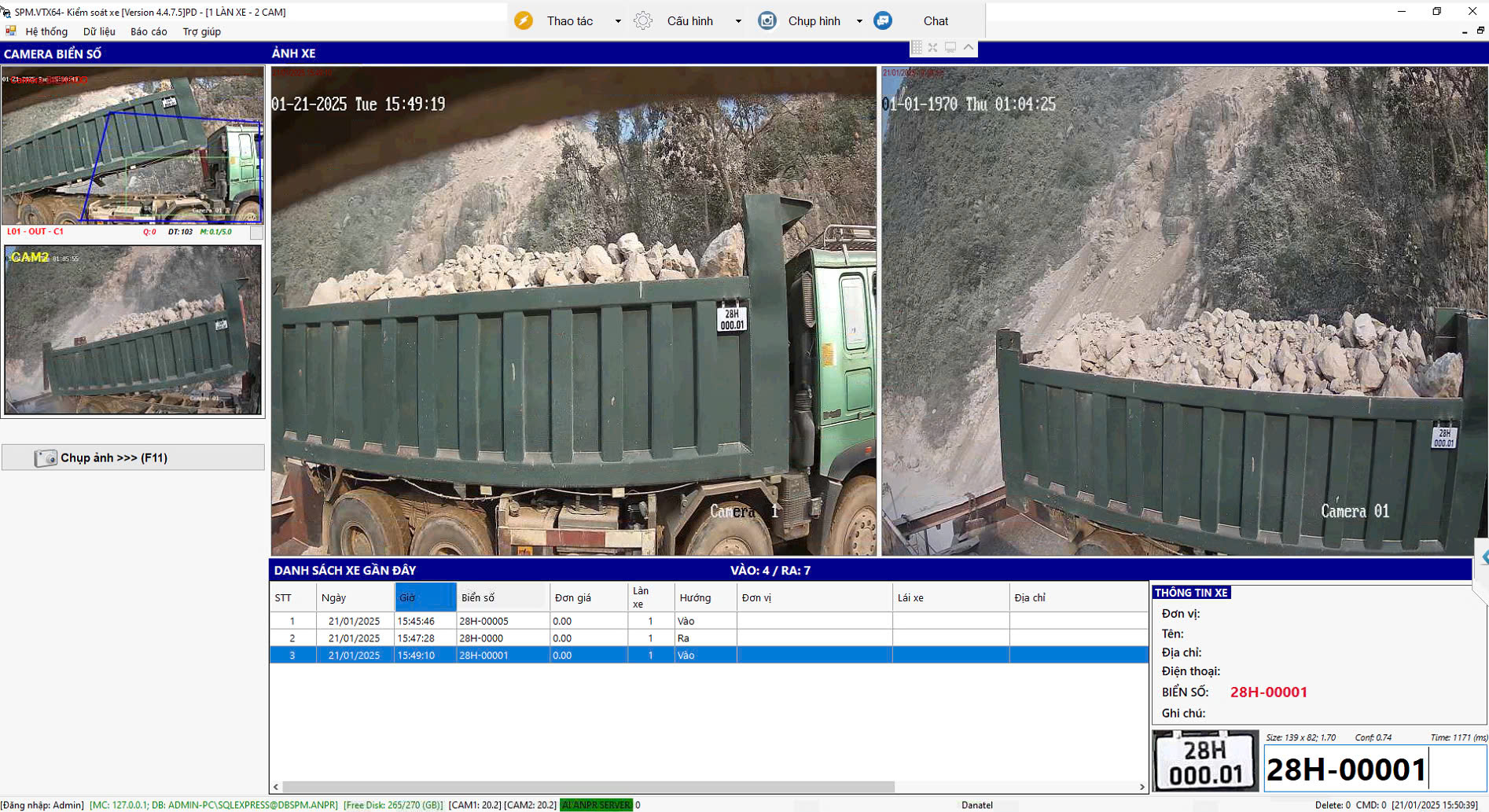1489x812 pixels.
Task: Minimize the inner MDI window
Action: coord(1464,31)
